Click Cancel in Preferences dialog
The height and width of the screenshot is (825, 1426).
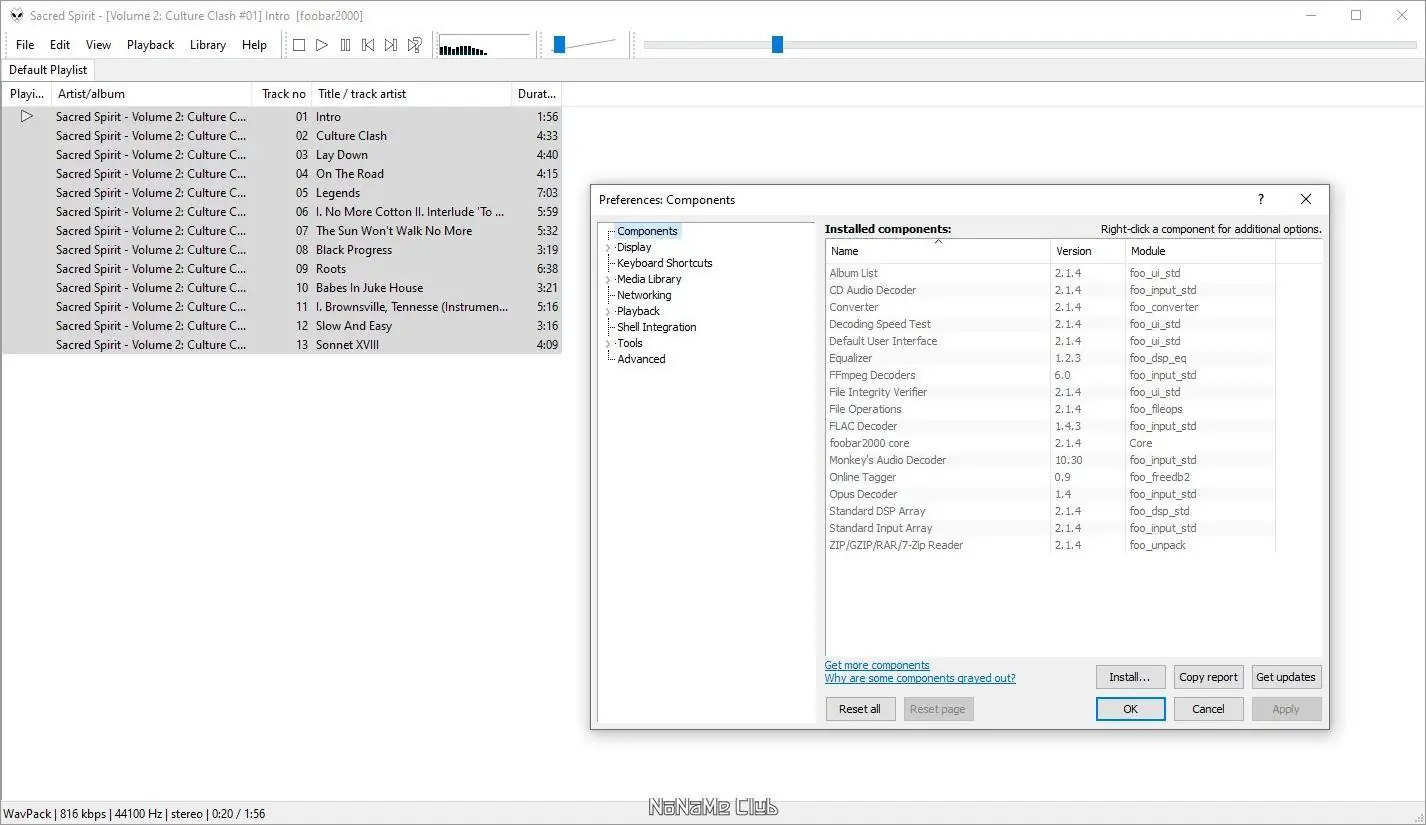click(1208, 709)
